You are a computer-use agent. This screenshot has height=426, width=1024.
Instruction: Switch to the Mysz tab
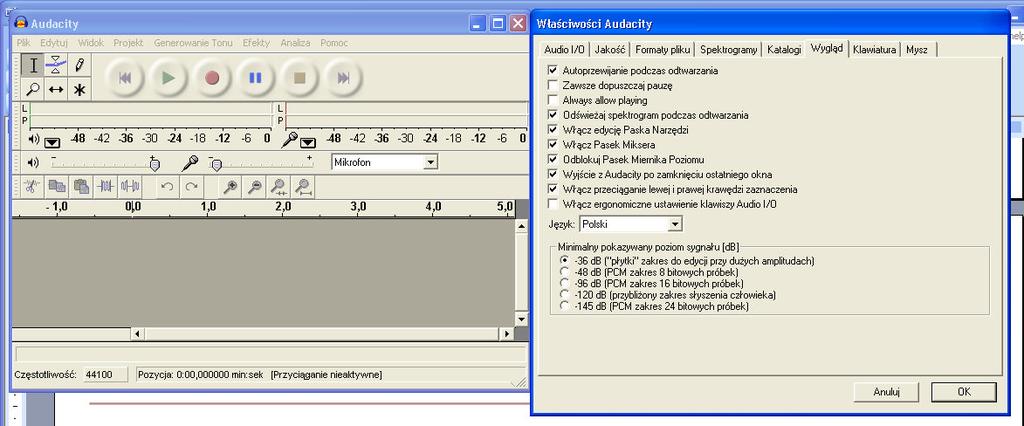pyautogui.click(x=916, y=50)
